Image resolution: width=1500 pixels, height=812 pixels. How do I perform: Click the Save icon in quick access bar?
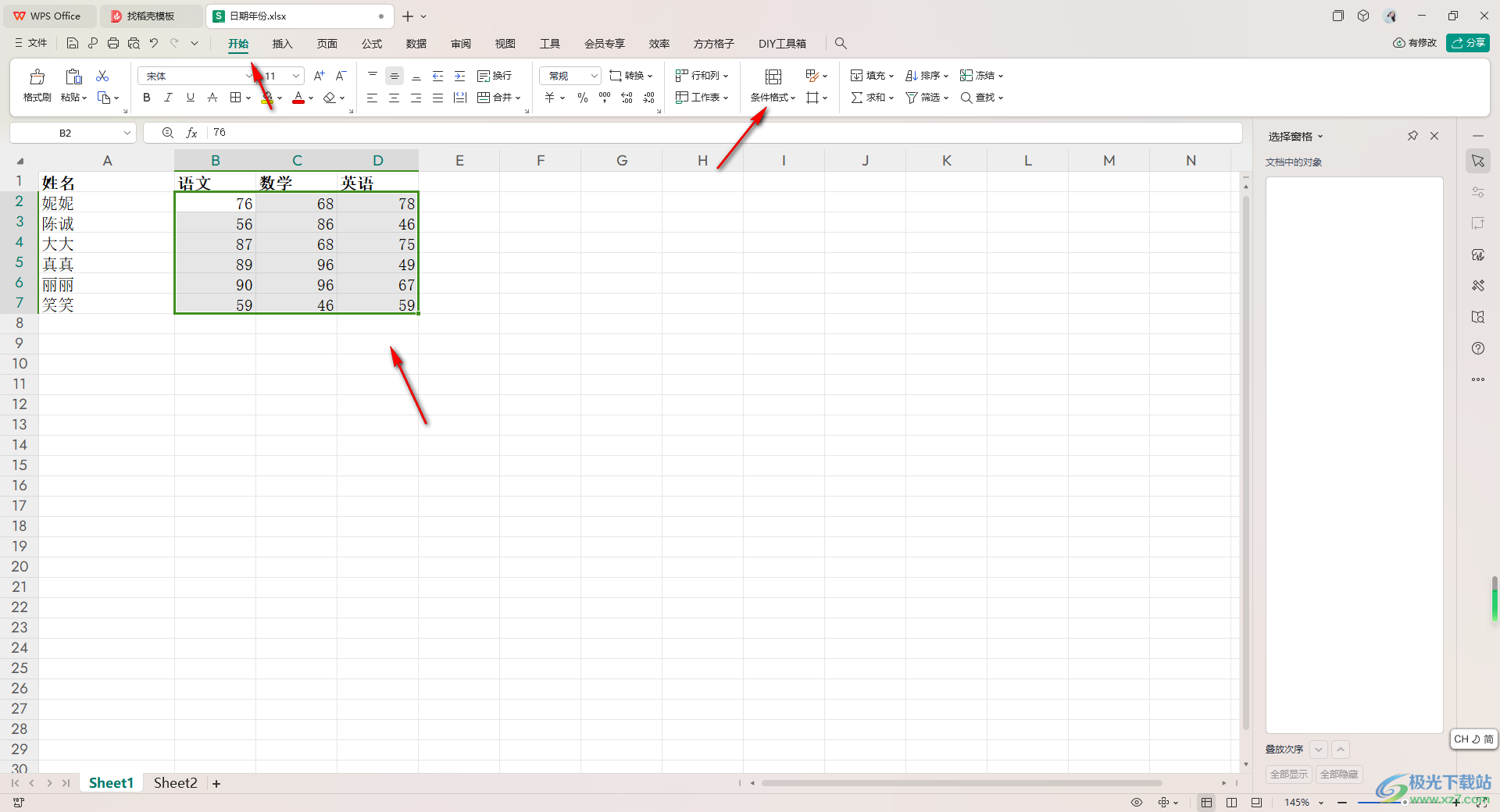coord(73,44)
